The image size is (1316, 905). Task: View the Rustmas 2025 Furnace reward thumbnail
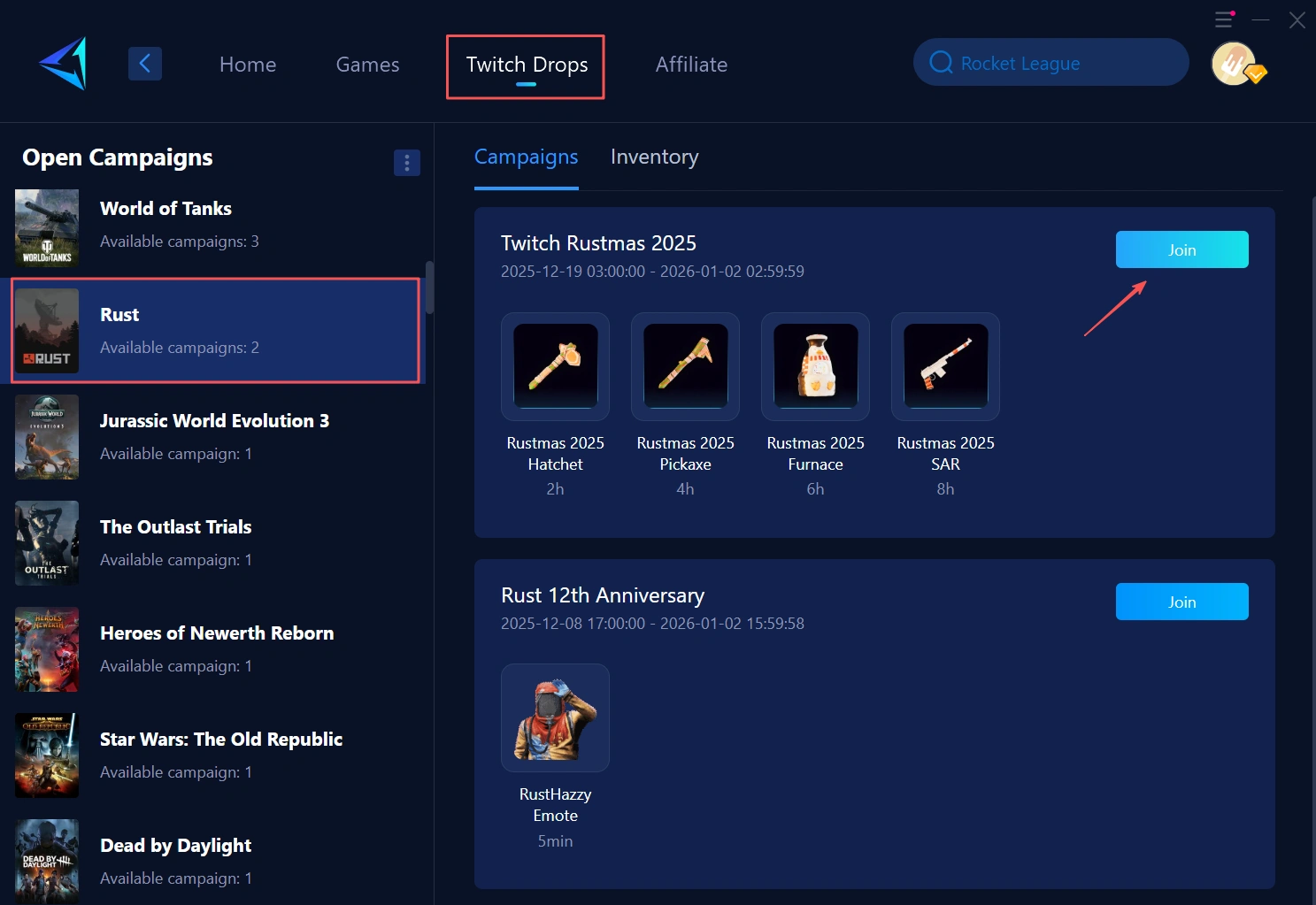click(x=814, y=366)
